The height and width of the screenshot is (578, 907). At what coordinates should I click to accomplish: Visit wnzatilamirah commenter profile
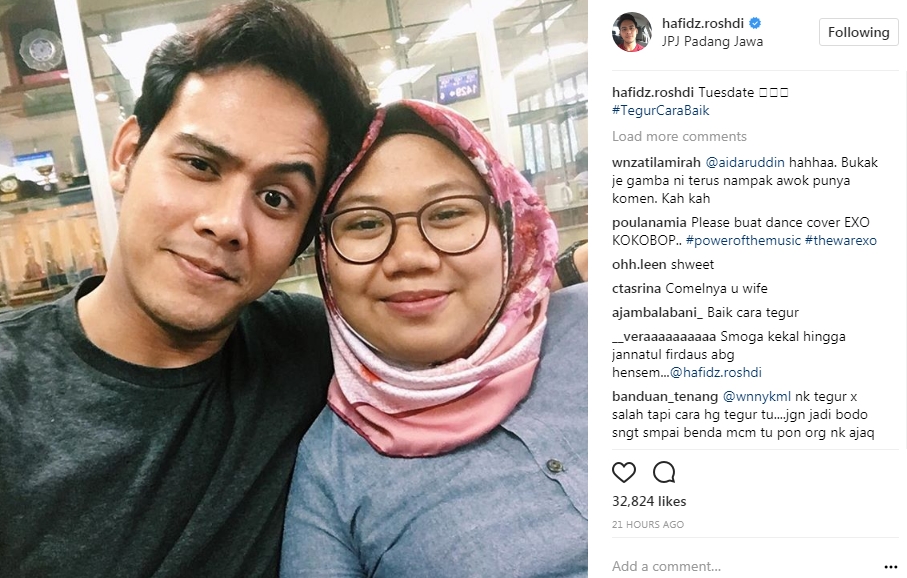[656, 162]
